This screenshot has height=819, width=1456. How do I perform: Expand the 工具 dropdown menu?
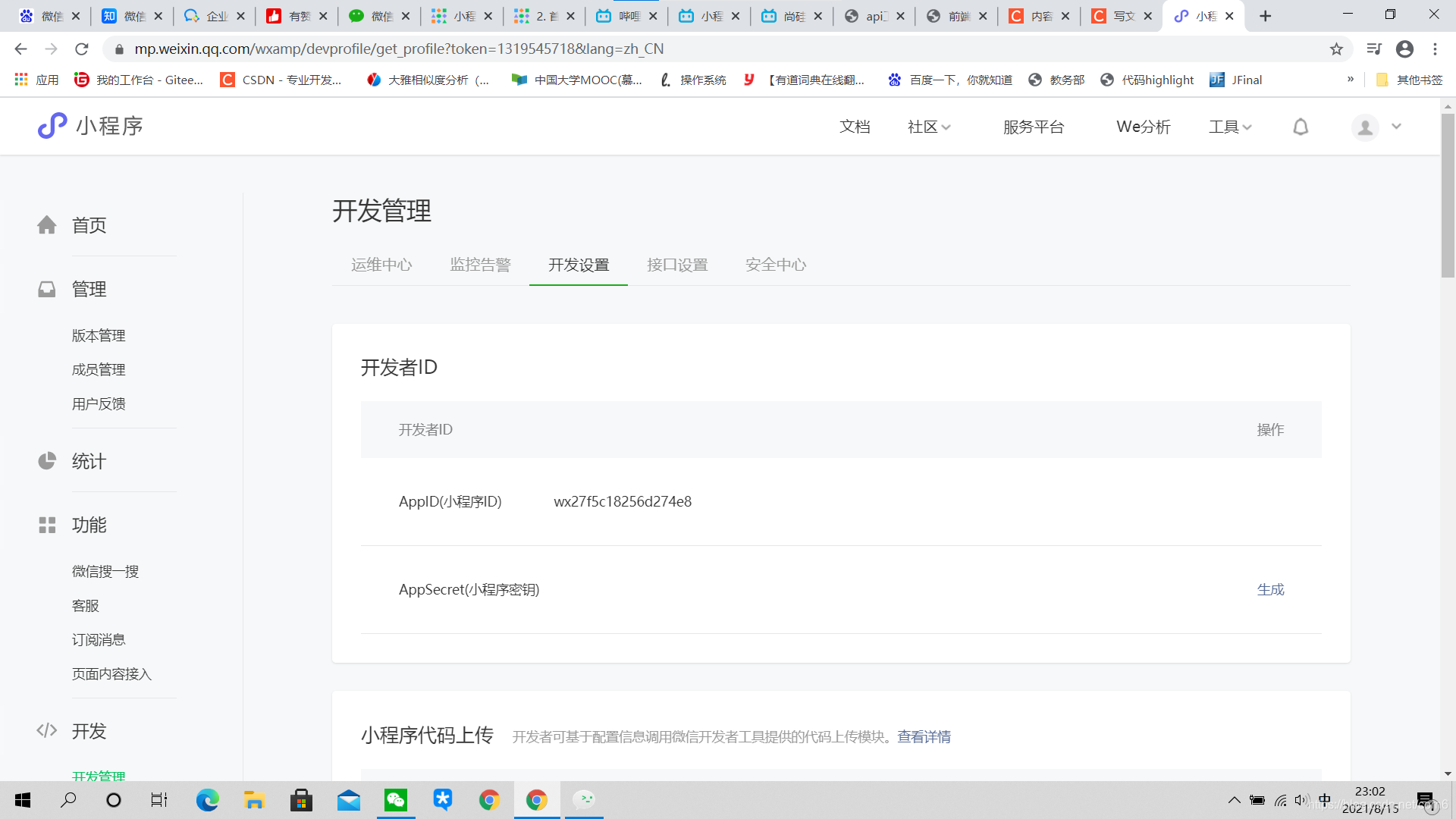coord(1230,127)
